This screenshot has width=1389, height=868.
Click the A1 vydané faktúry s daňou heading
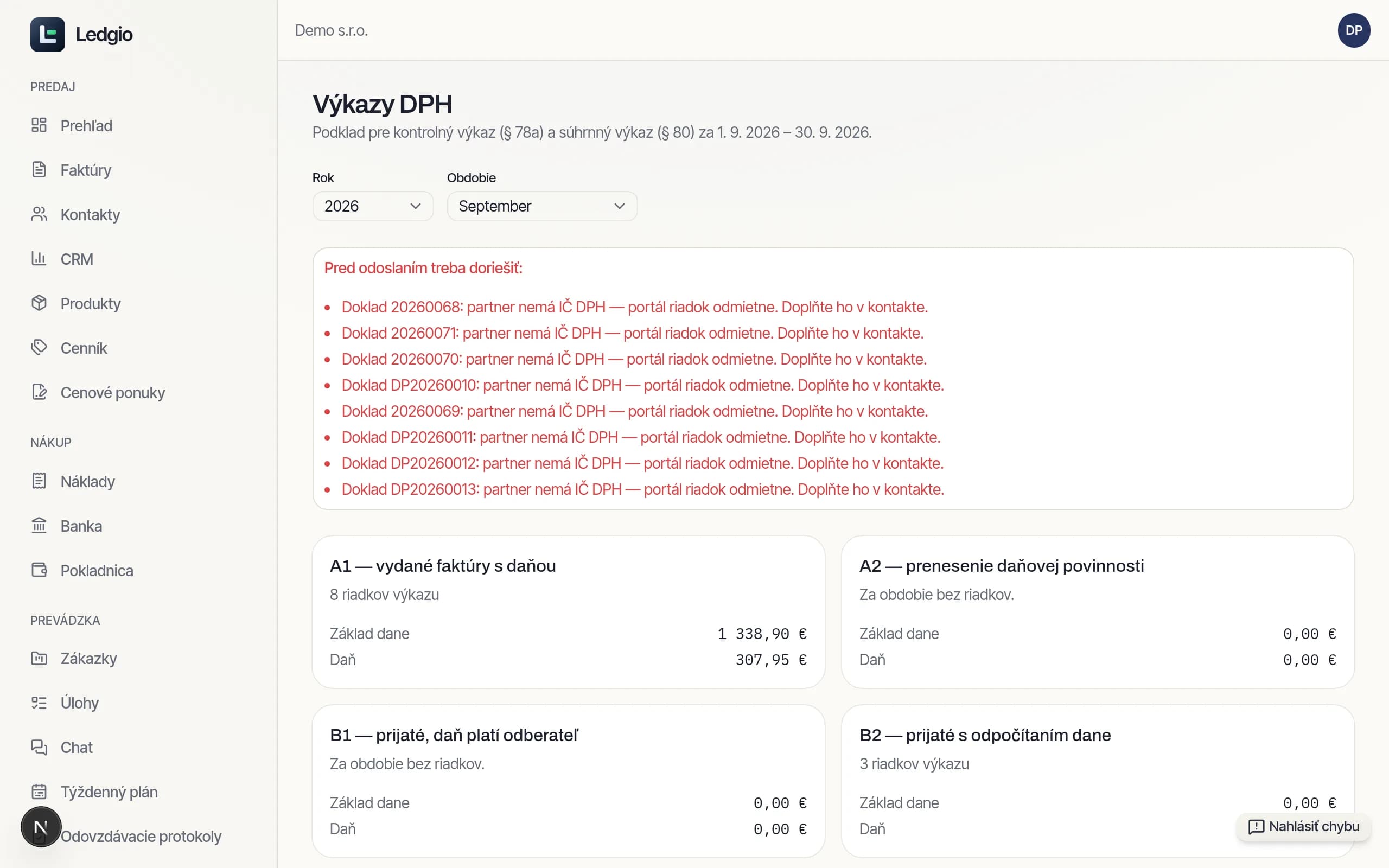[x=443, y=566]
